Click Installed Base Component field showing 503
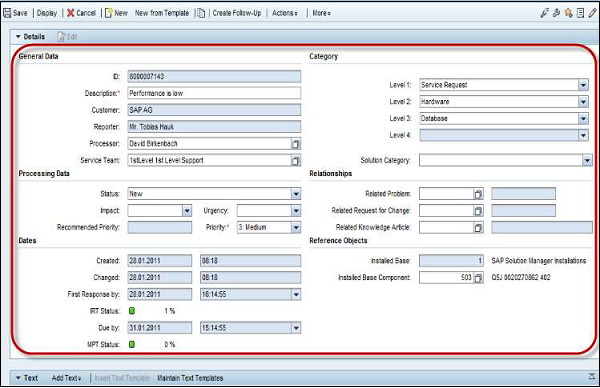This screenshot has height=388, width=600. coord(447,278)
